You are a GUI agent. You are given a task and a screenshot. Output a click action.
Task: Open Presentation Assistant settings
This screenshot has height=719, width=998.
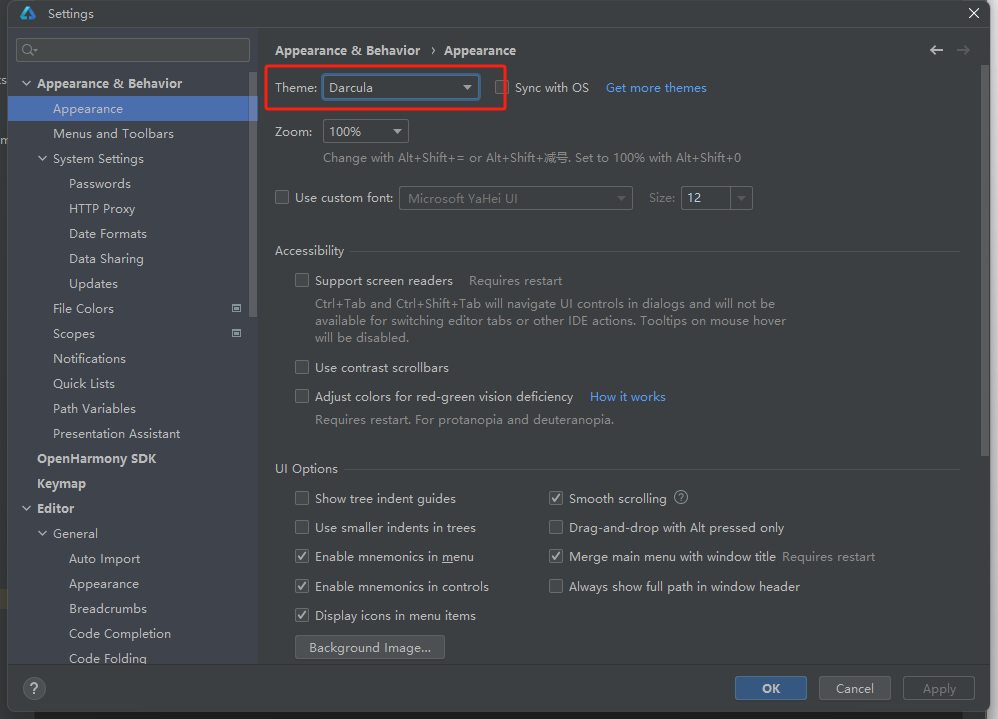[116, 434]
